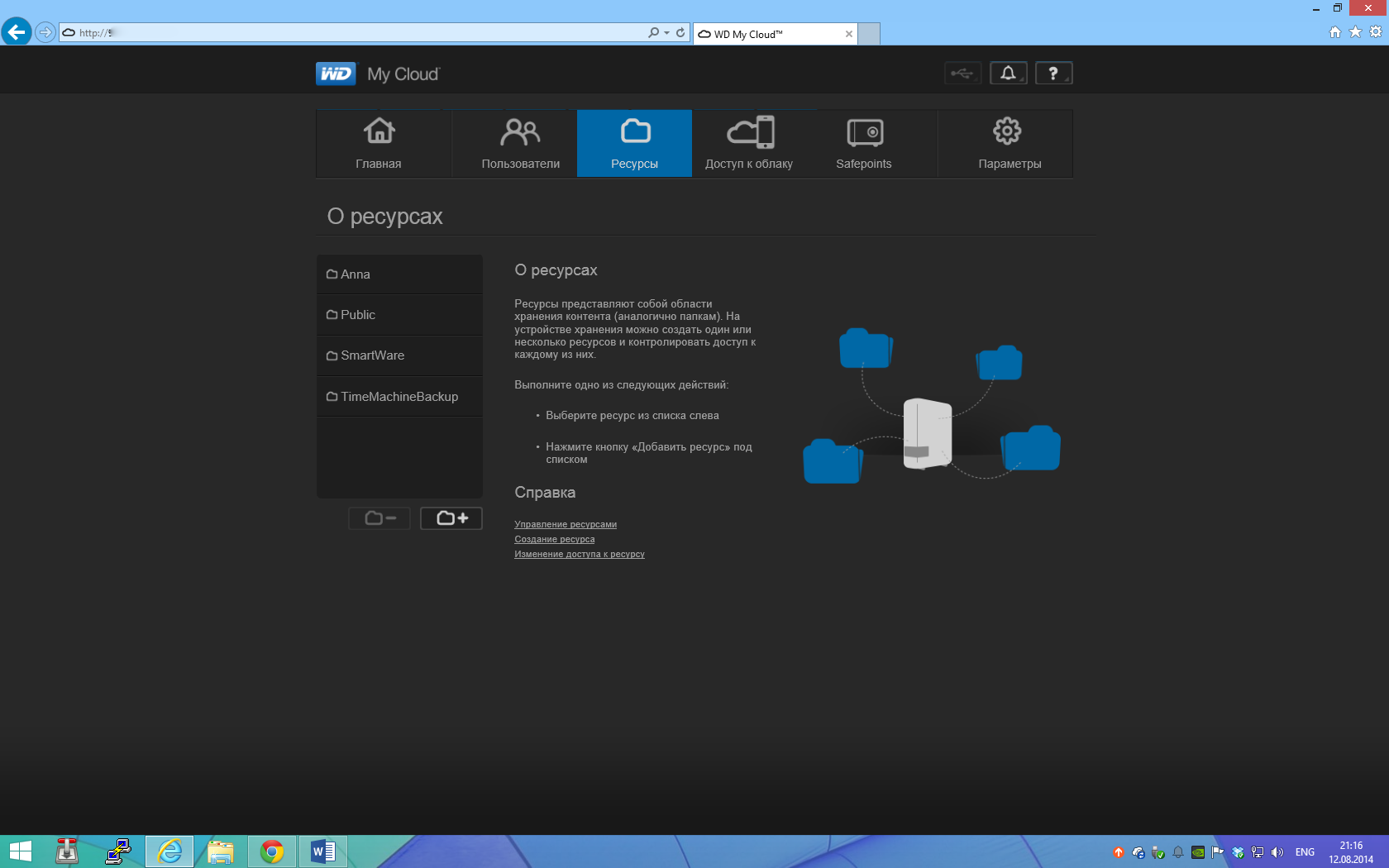
Task: Click the volume speaker tray icon
Action: [x=1277, y=852]
